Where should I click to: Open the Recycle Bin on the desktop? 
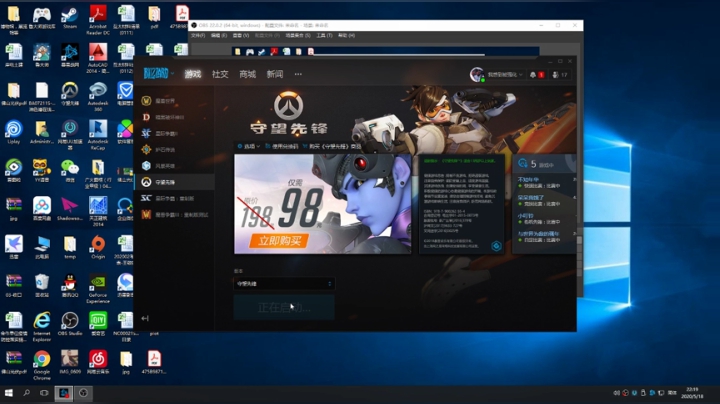42,286
